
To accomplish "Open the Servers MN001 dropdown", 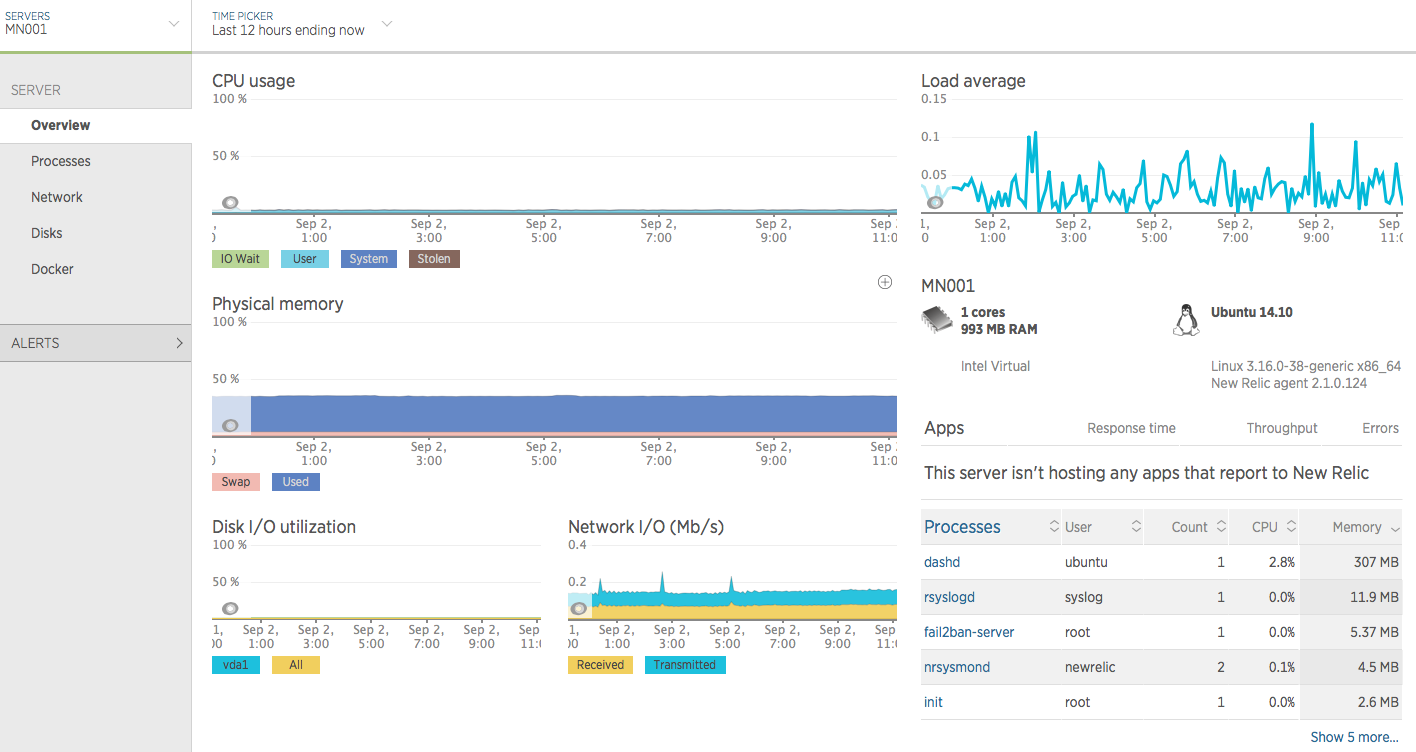I will coord(95,24).
